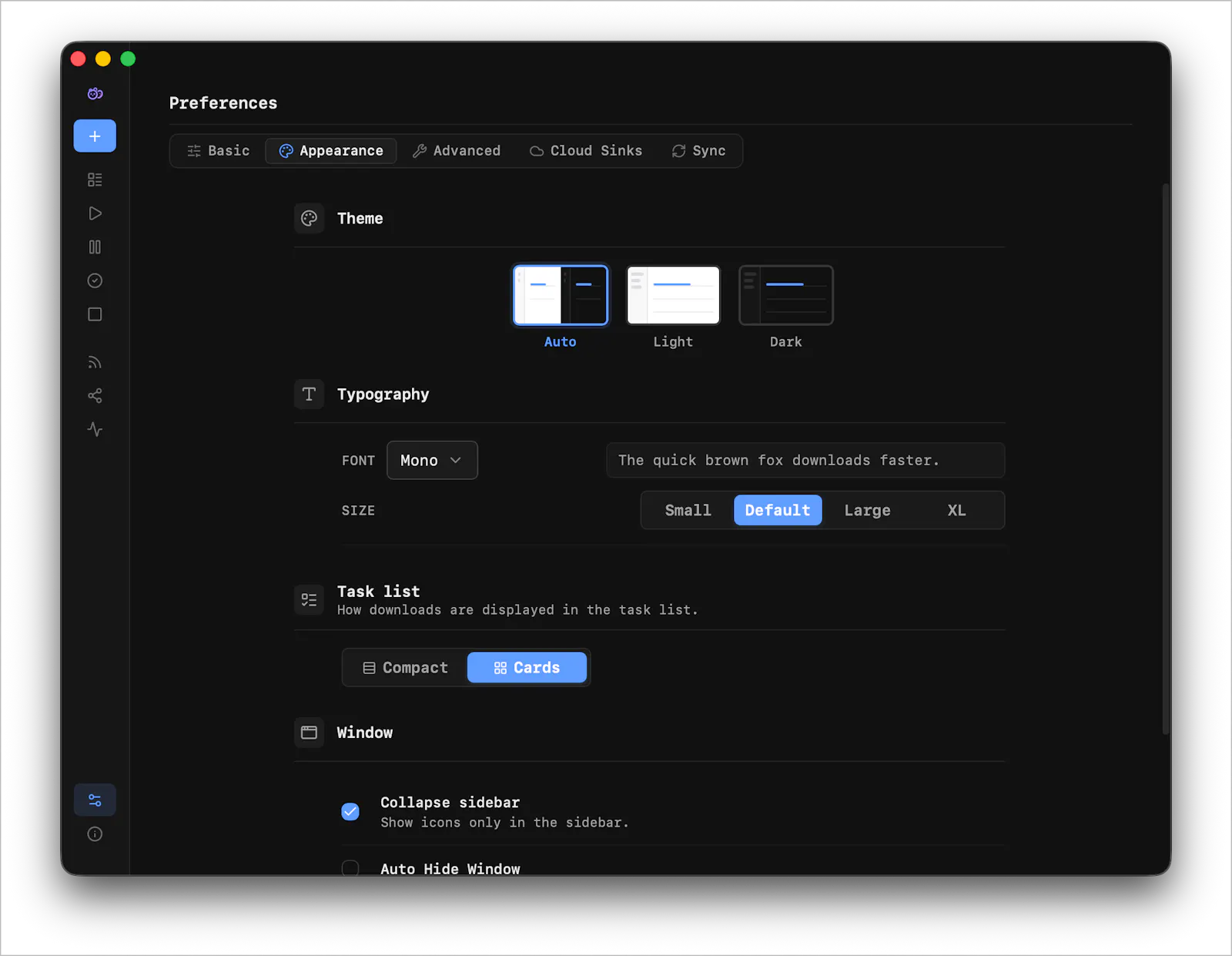Open completed tasks checkmark circle icon
The width and height of the screenshot is (1232, 956).
[x=95, y=280]
